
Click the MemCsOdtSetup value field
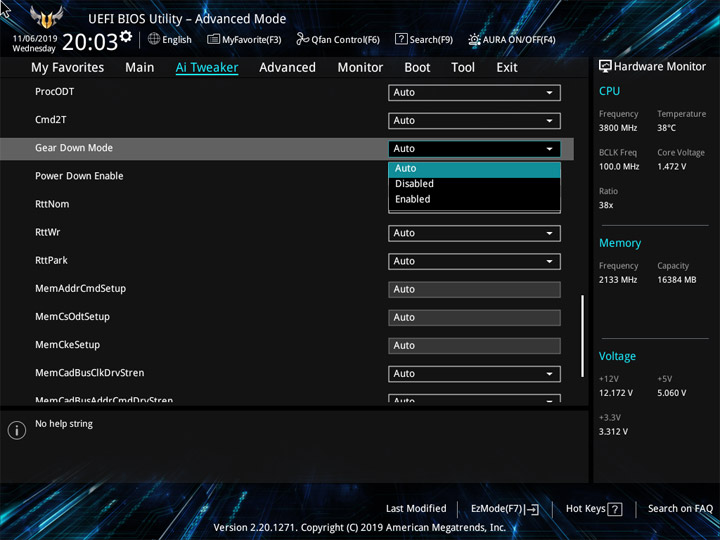click(x=474, y=318)
